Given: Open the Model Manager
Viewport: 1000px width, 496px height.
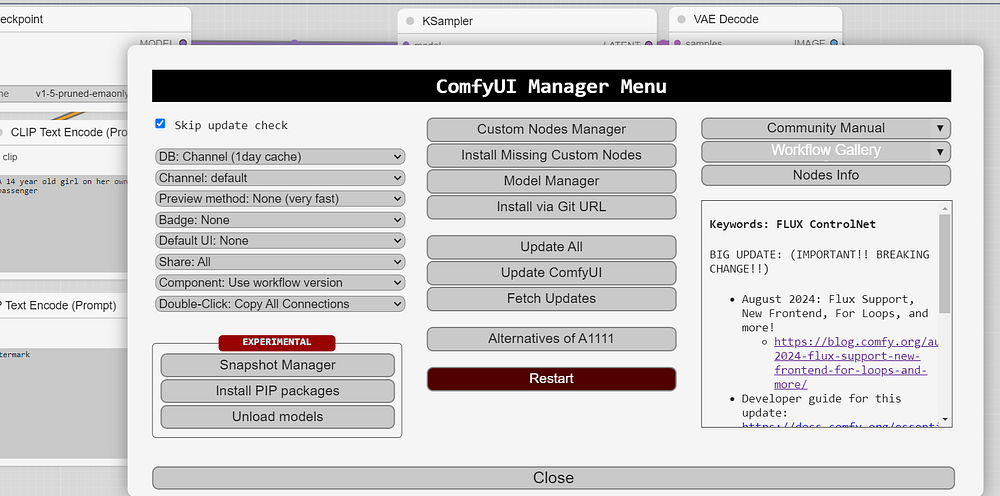Looking at the screenshot, I should (x=551, y=181).
